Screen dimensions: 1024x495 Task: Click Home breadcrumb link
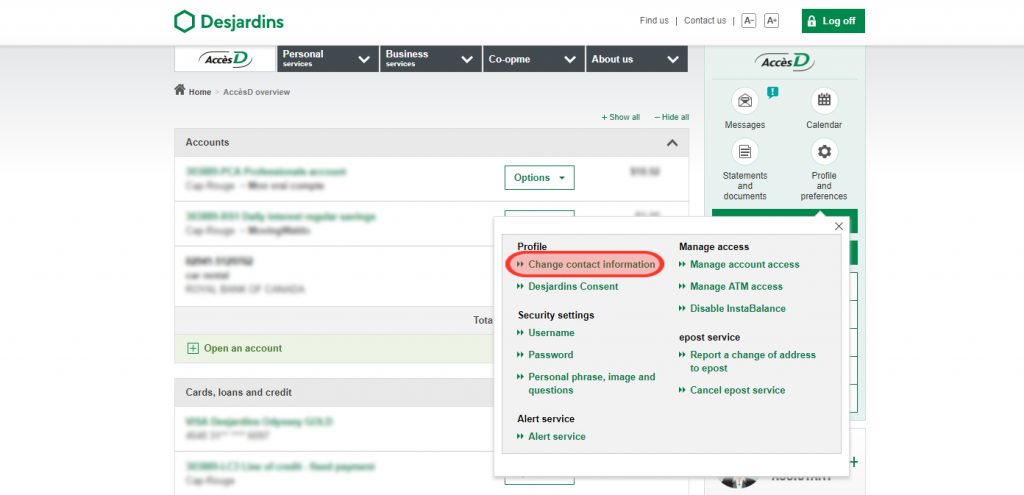tap(200, 92)
